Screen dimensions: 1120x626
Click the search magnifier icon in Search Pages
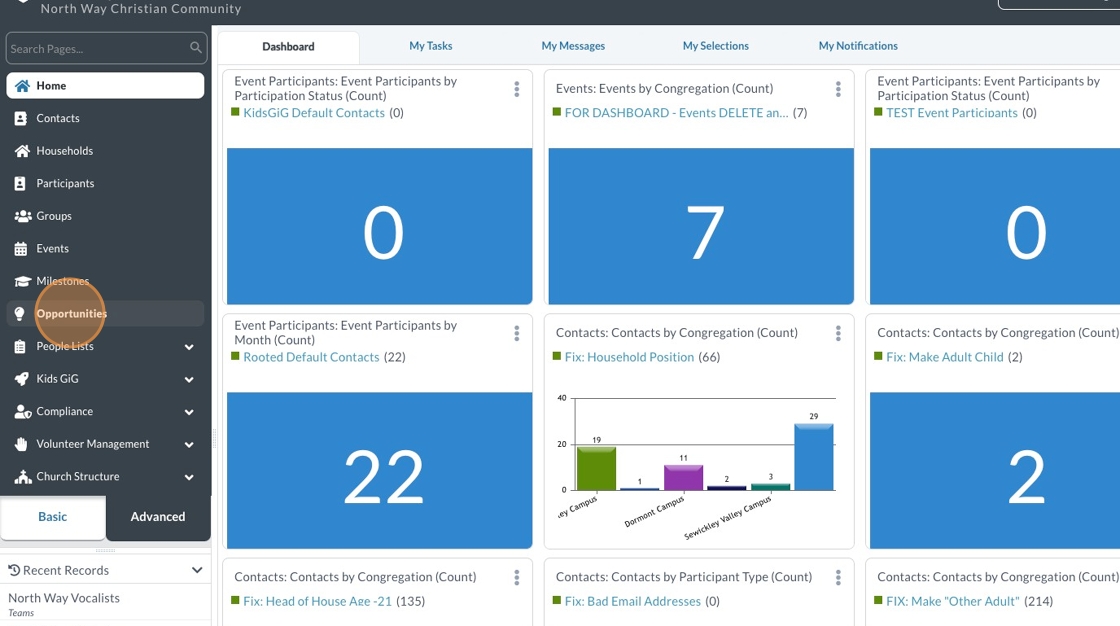pos(195,48)
